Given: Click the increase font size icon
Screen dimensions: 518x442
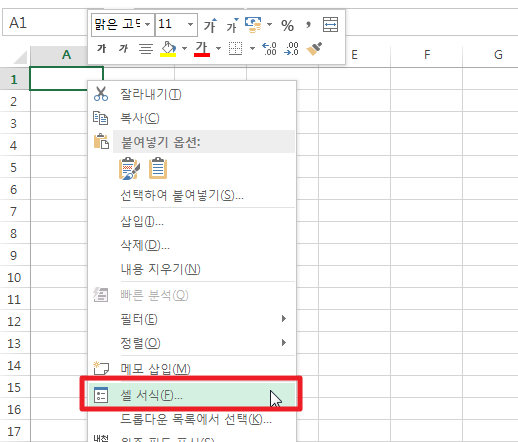Looking at the screenshot, I should pos(210,25).
